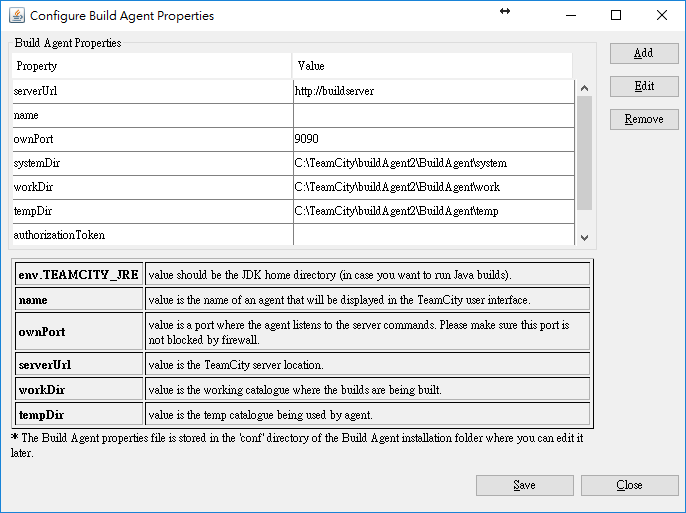Click the agent name description text

340,300
